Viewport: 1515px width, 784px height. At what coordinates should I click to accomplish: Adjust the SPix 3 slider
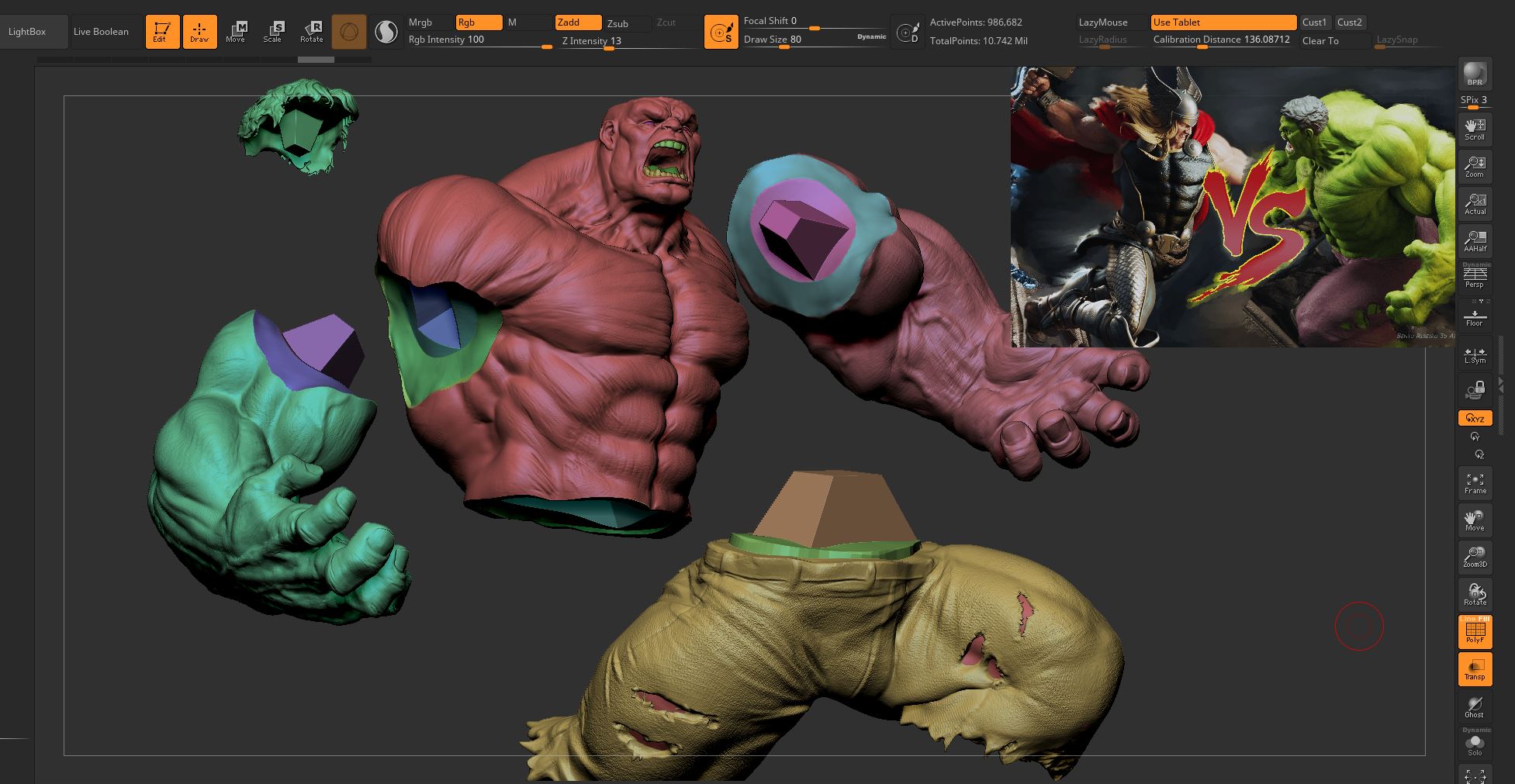(1475, 101)
